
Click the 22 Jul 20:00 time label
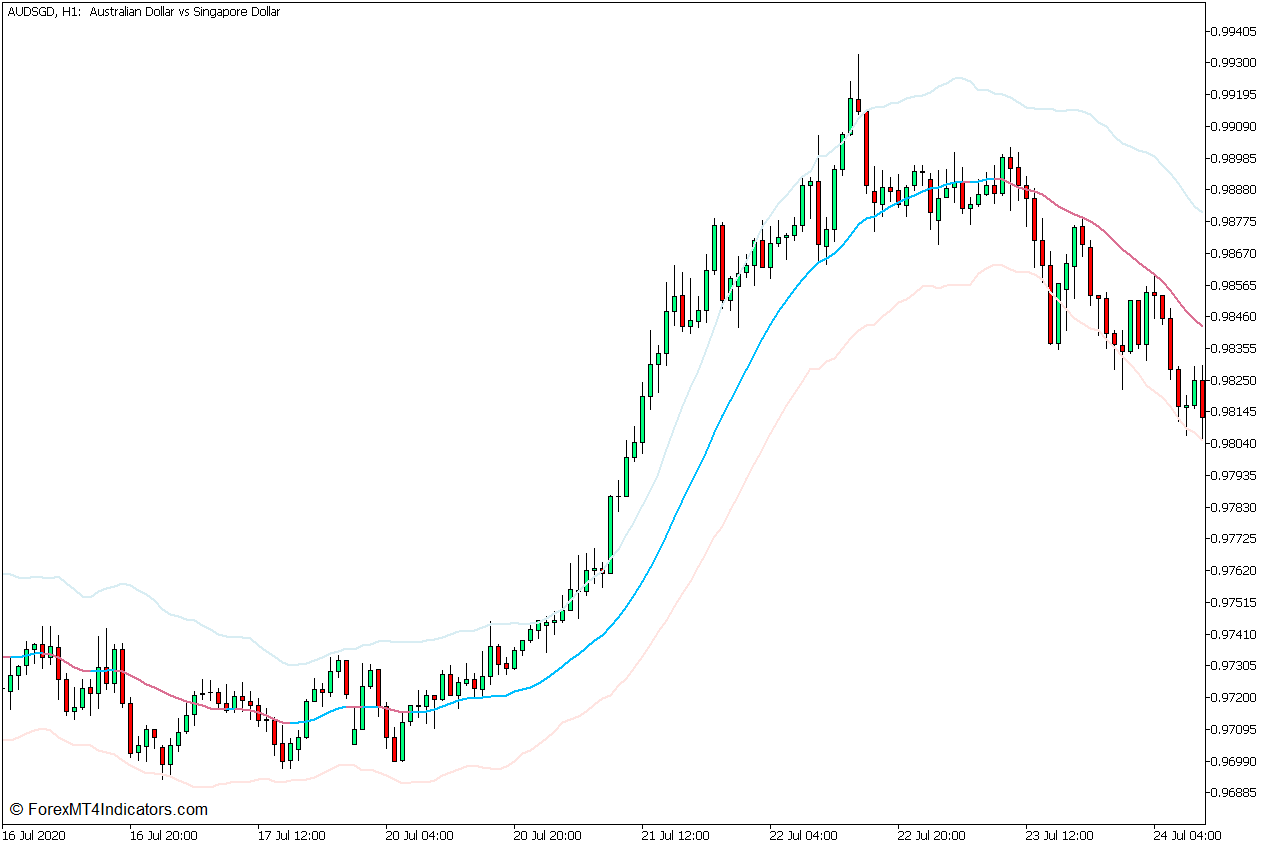[931, 835]
